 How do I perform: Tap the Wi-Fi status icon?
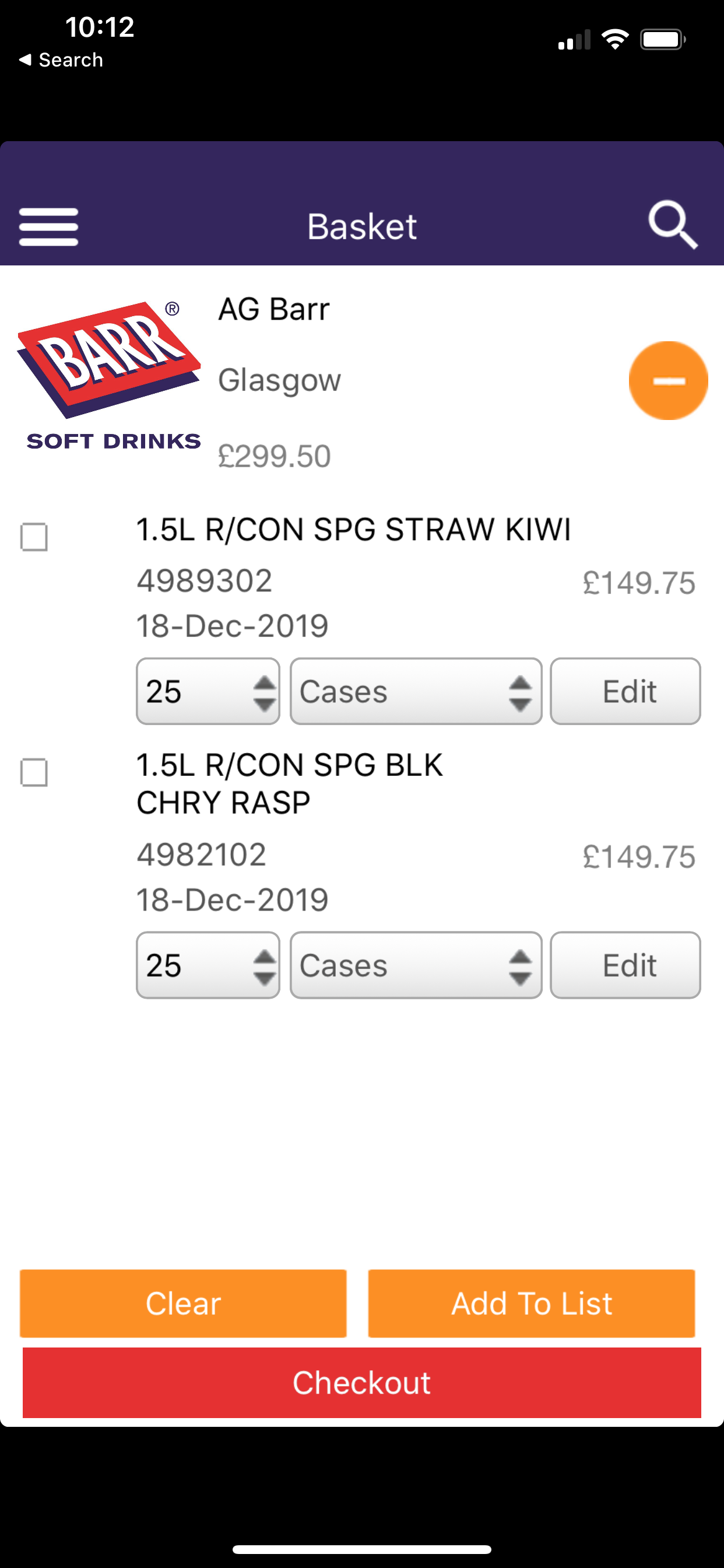click(x=615, y=40)
